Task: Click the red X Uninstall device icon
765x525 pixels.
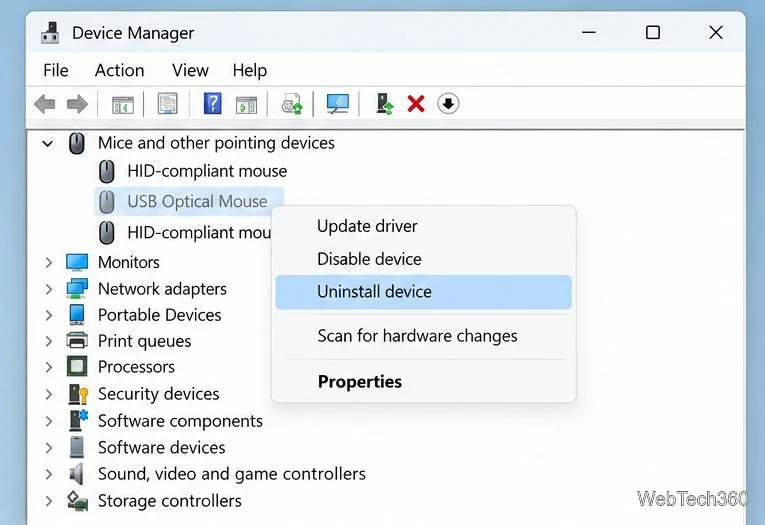Action: coord(416,104)
